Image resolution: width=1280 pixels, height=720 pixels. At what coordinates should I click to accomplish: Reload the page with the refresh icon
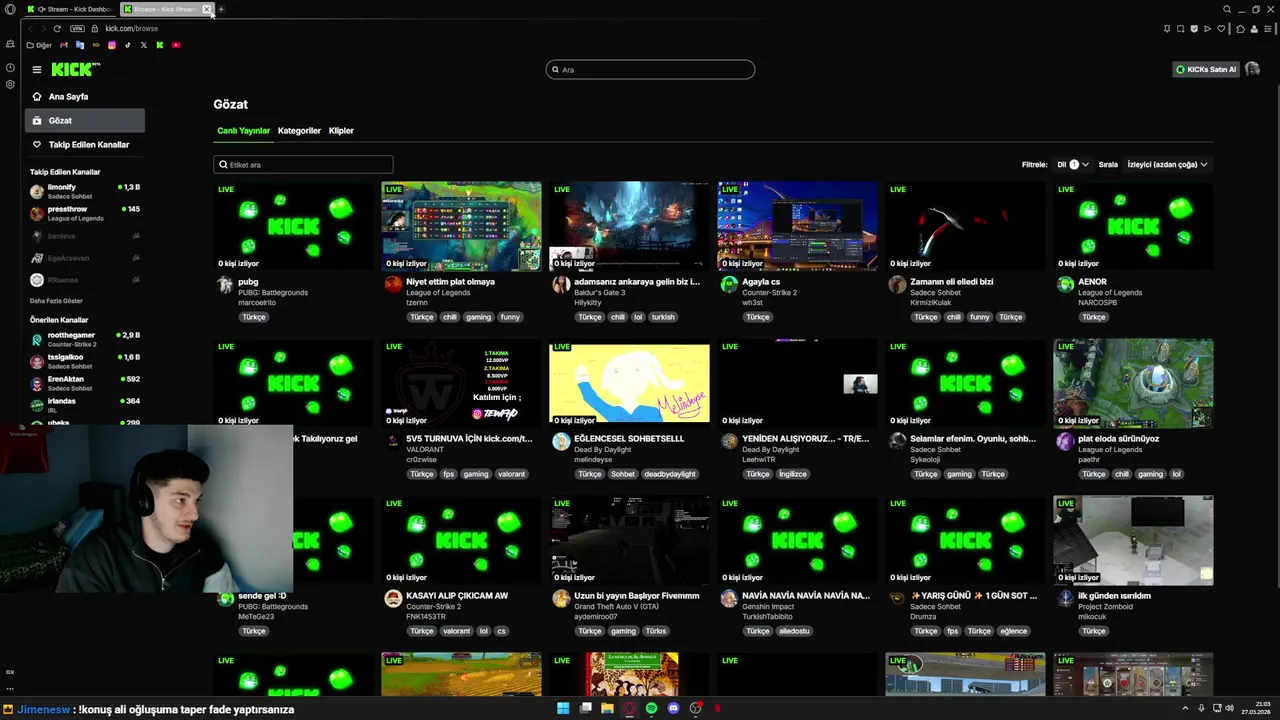[x=57, y=28]
